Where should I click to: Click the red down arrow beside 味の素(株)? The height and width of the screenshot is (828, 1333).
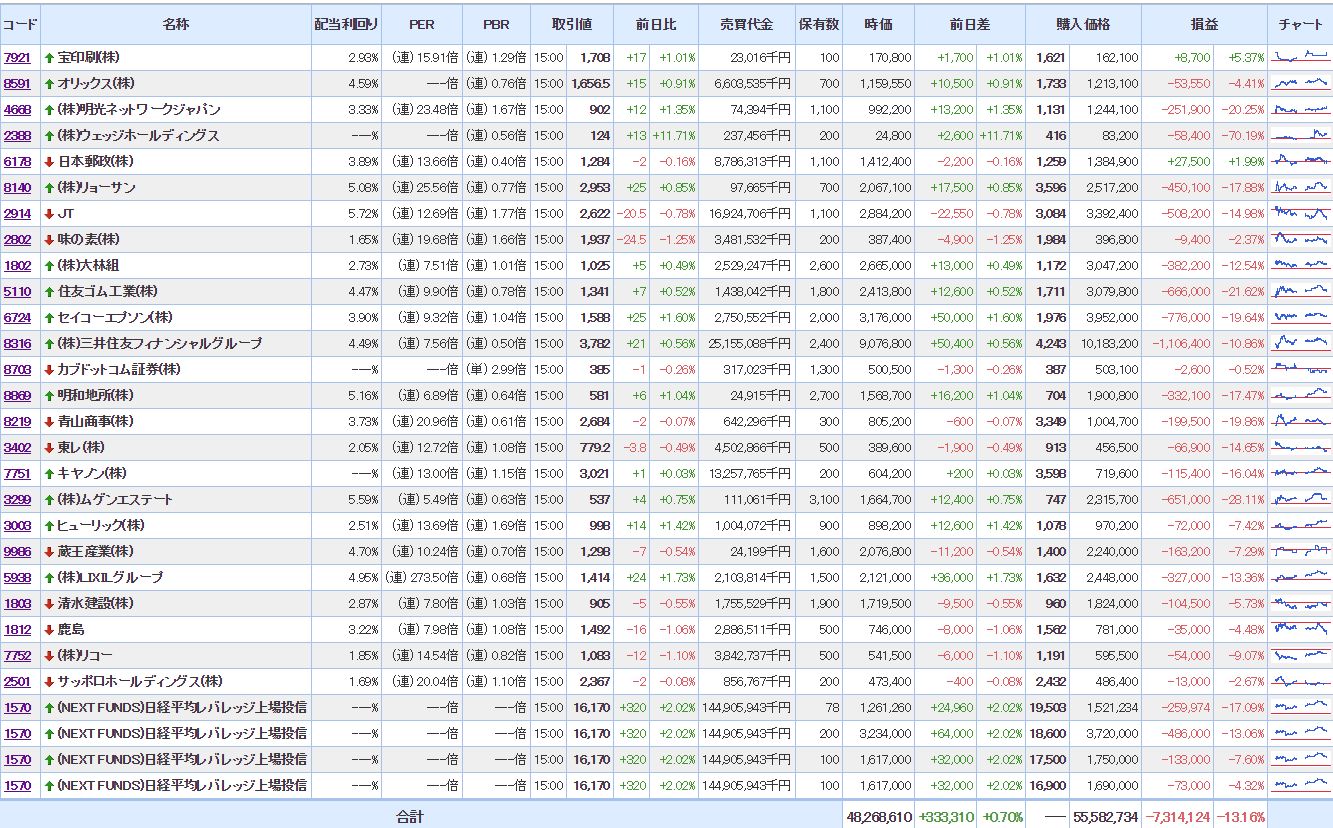[x=49, y=240]
